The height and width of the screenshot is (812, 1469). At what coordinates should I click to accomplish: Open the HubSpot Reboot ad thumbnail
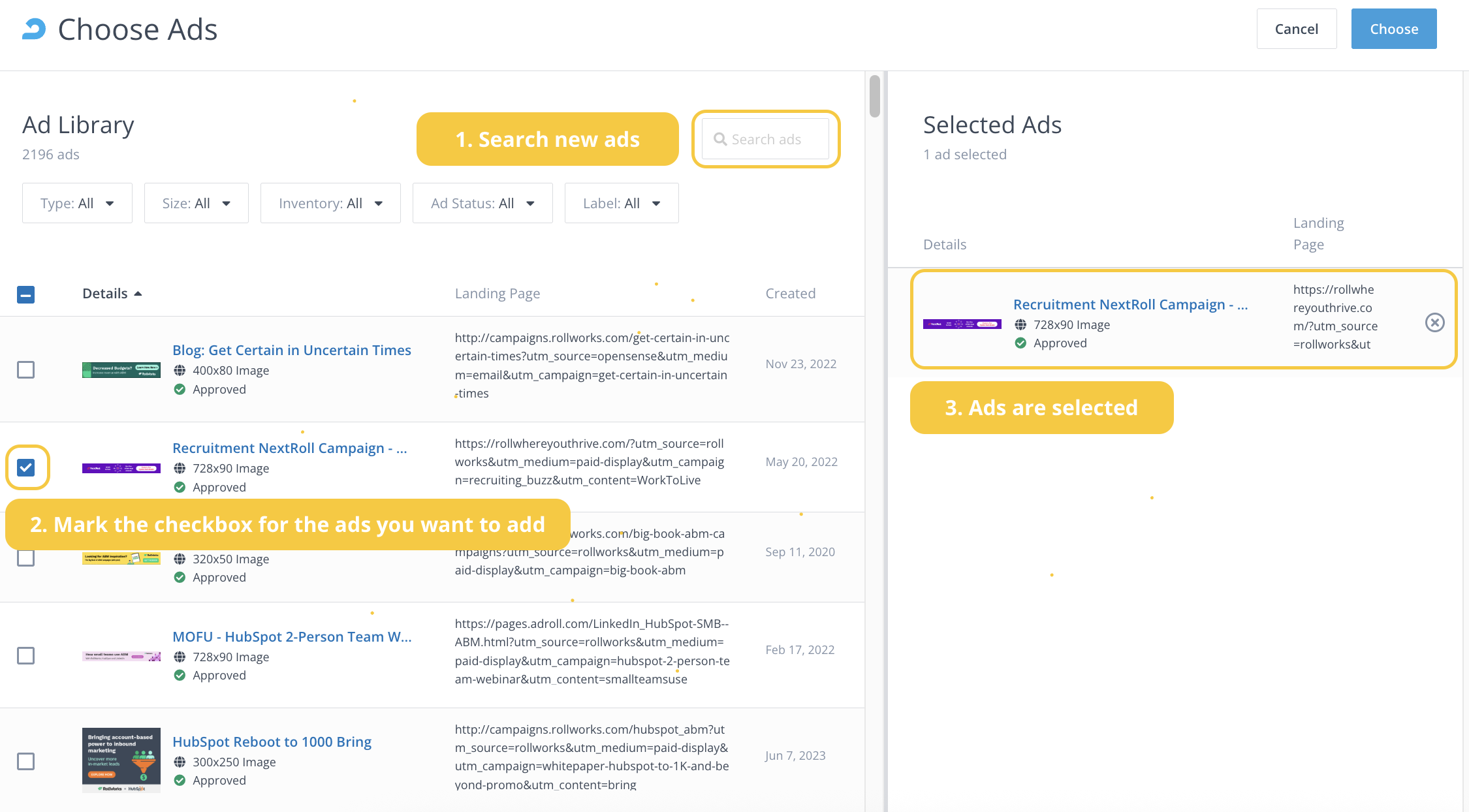(x=121, y=760)
